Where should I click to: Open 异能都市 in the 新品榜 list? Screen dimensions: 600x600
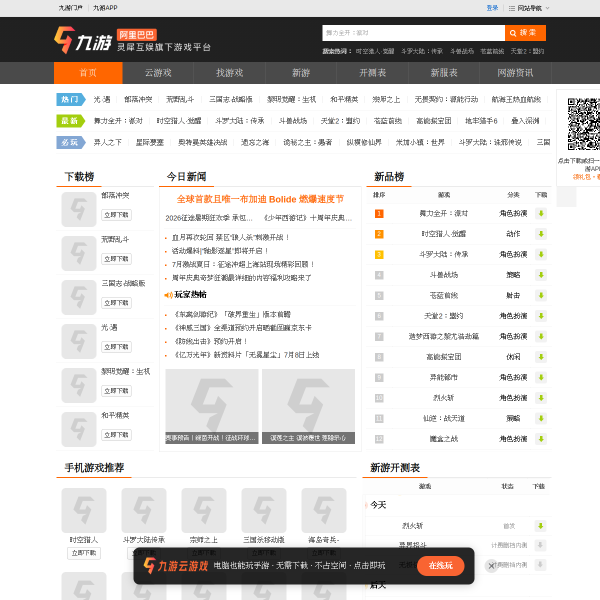[444, 378]
